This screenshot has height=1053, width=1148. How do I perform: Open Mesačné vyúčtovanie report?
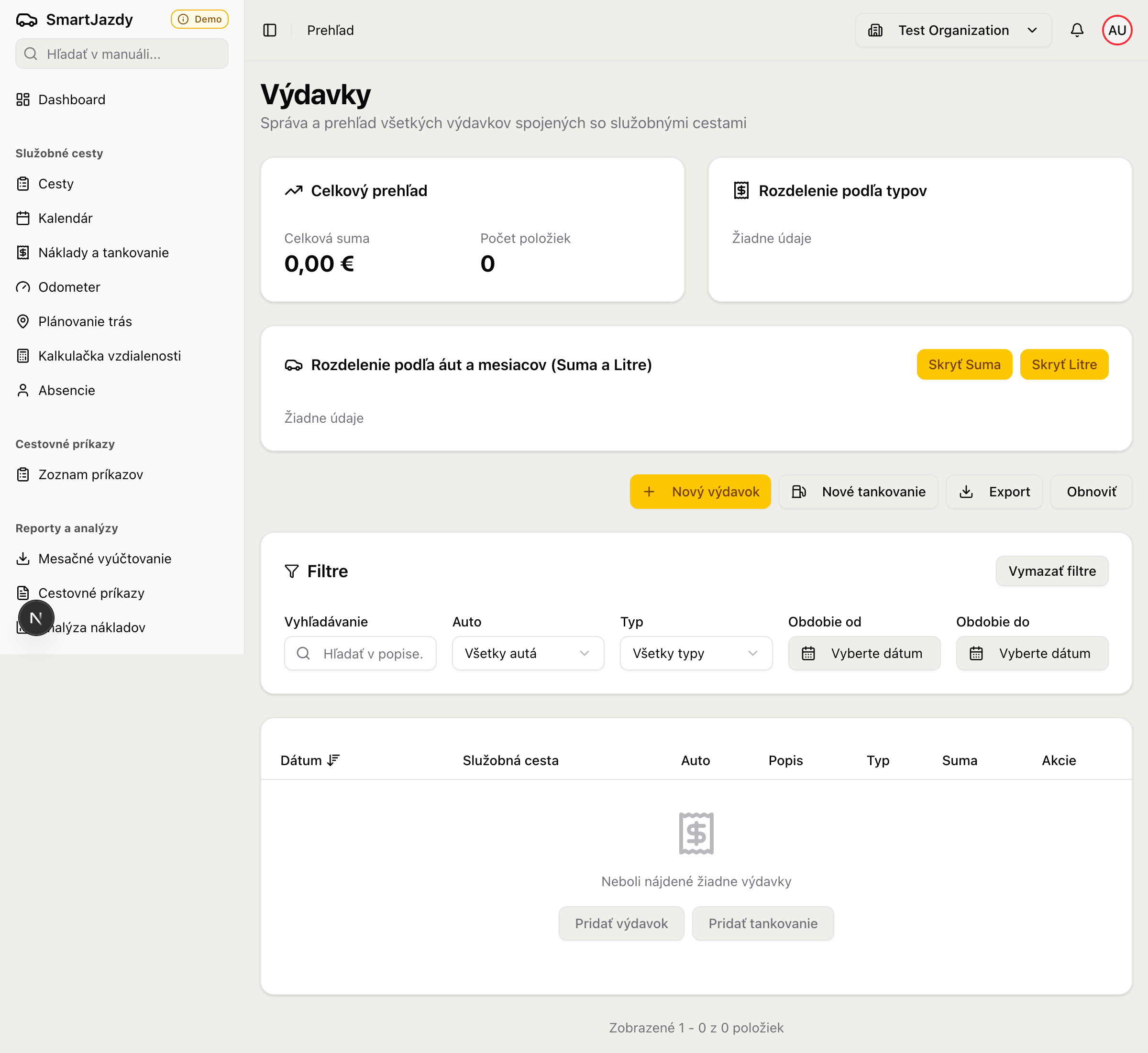pos(104,559)
